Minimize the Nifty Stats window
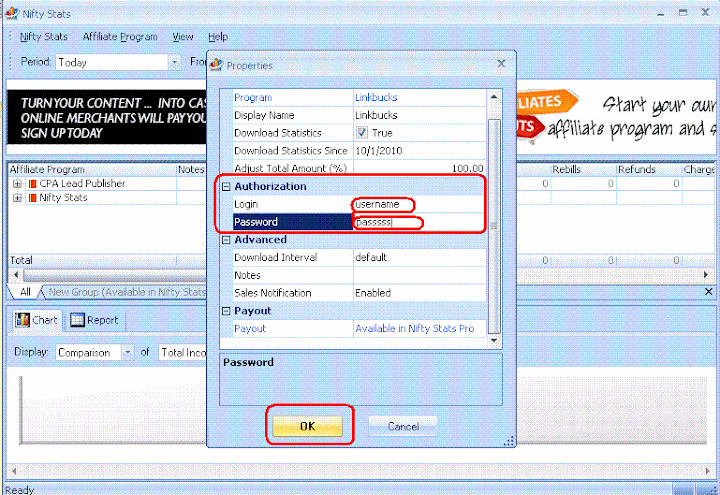 pos(661,14)
